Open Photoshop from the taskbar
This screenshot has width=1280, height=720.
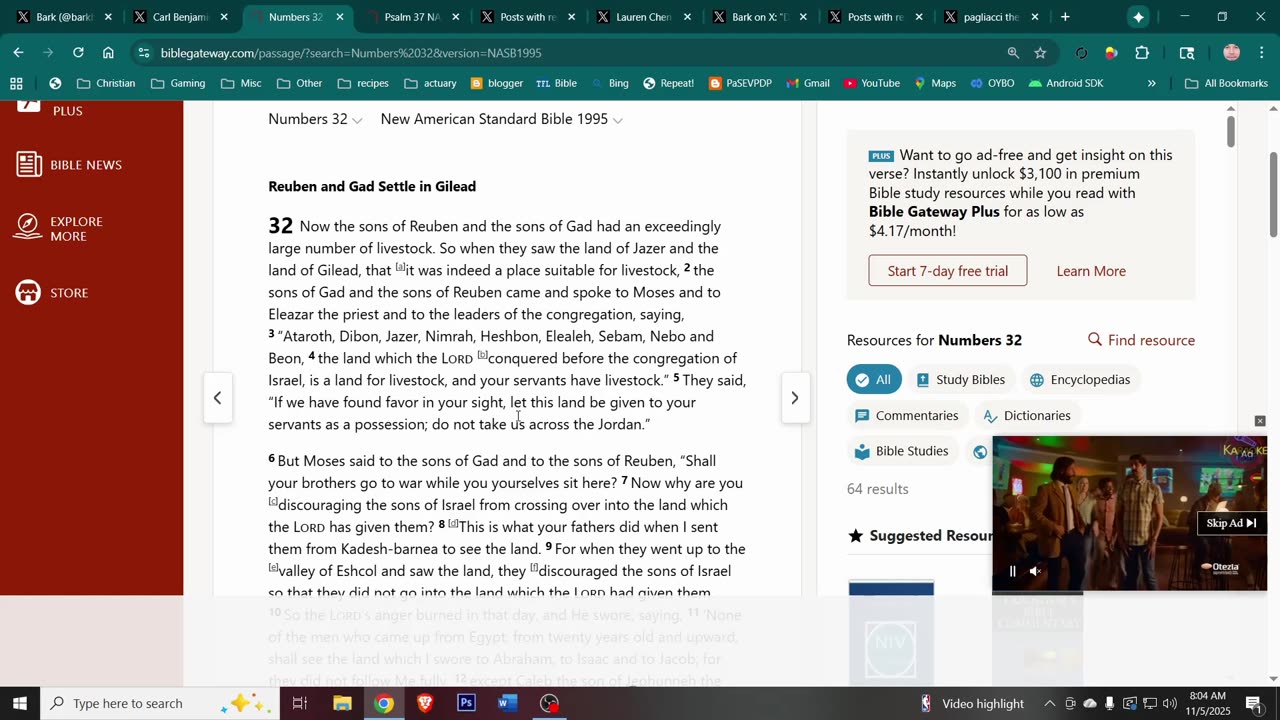[466, 703]
